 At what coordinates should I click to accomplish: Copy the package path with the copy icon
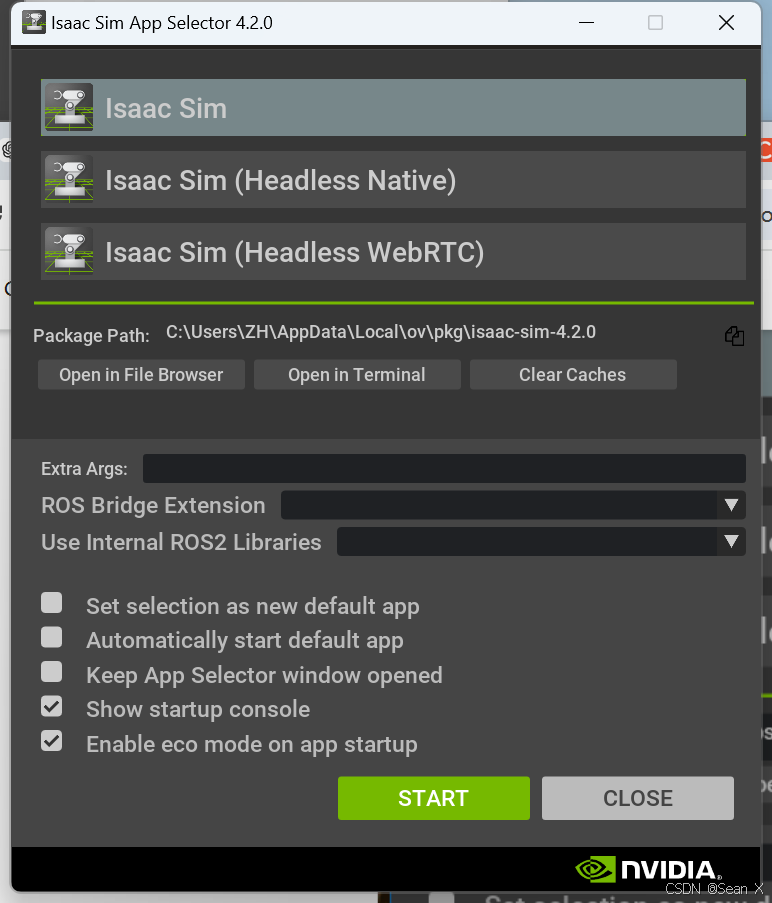tap(735, 336)
